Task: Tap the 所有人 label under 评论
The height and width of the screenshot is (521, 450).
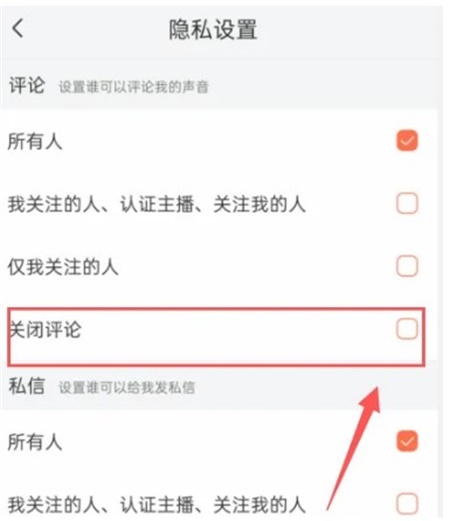Action: (x=35, y=141)
